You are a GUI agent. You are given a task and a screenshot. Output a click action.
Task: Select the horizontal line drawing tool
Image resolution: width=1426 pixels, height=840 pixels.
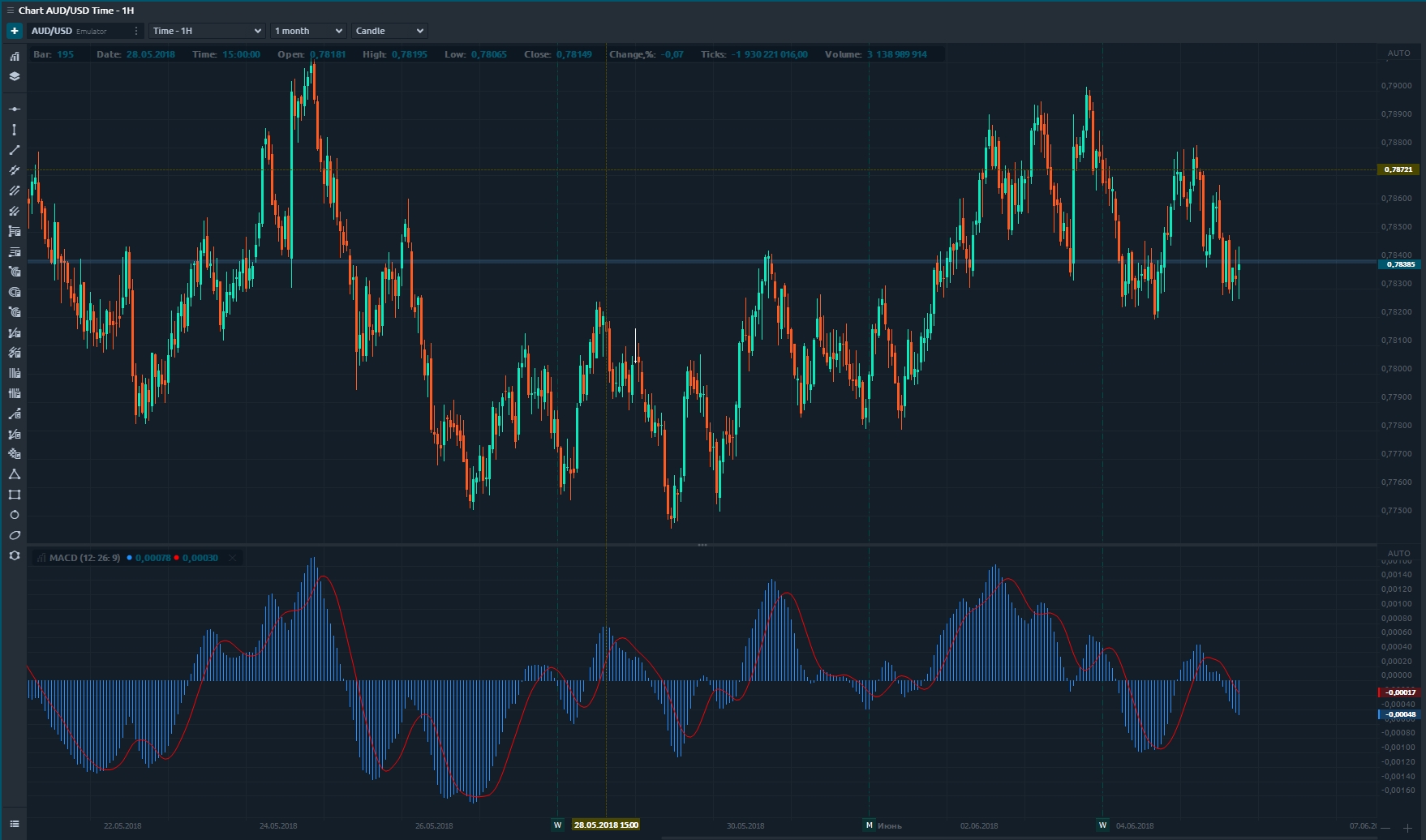click(x=15, y=109)
